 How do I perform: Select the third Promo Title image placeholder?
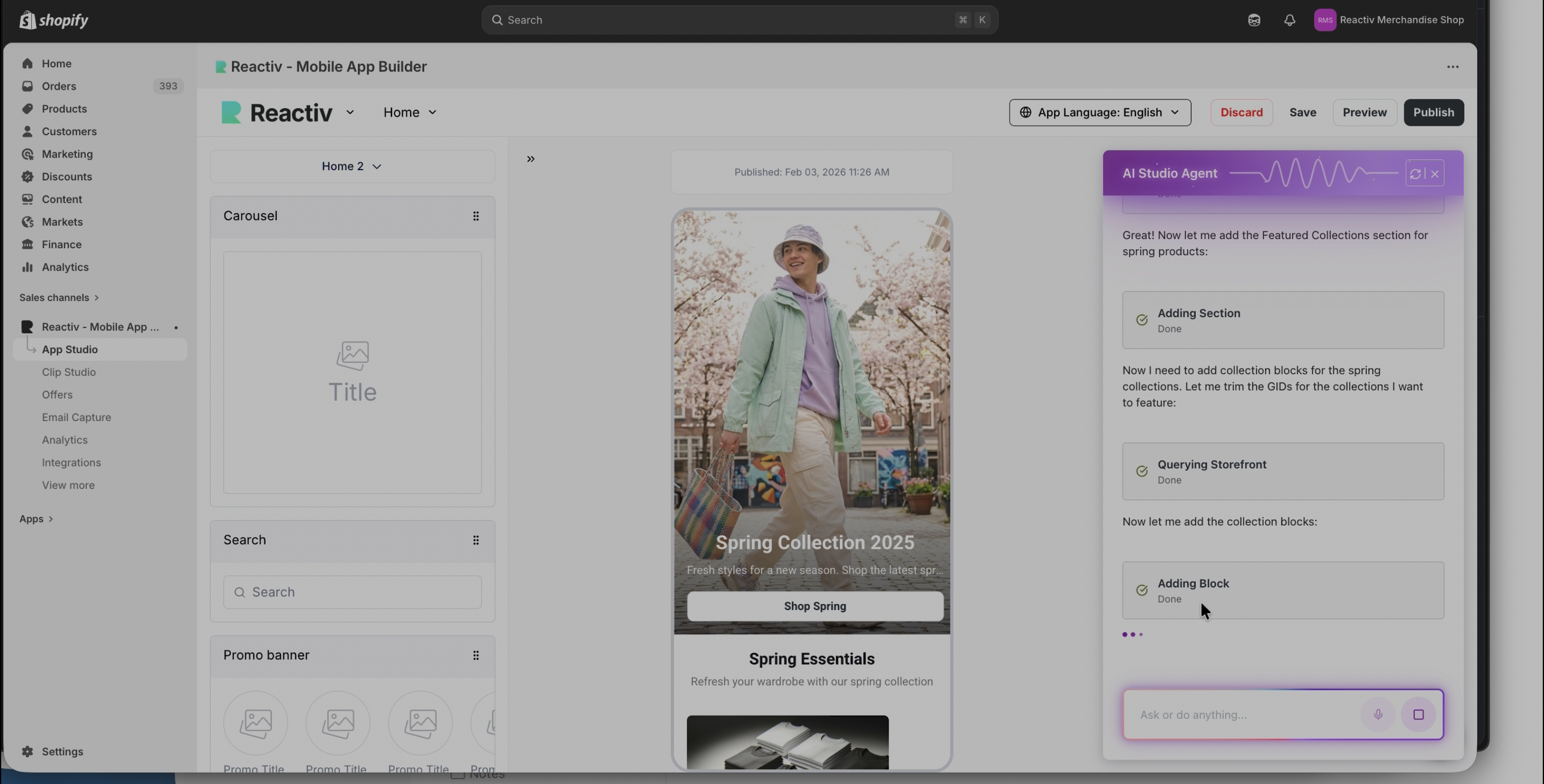pyautogui.click(x=420, y=723)
